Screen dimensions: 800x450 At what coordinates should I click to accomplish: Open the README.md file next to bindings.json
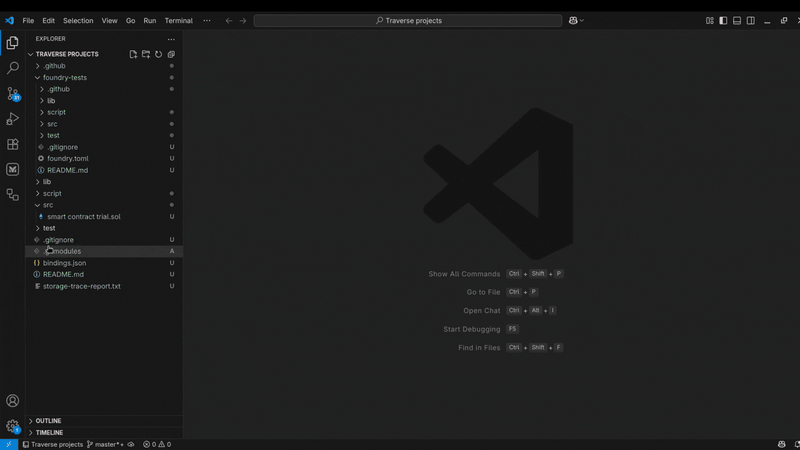click(104, 274)
